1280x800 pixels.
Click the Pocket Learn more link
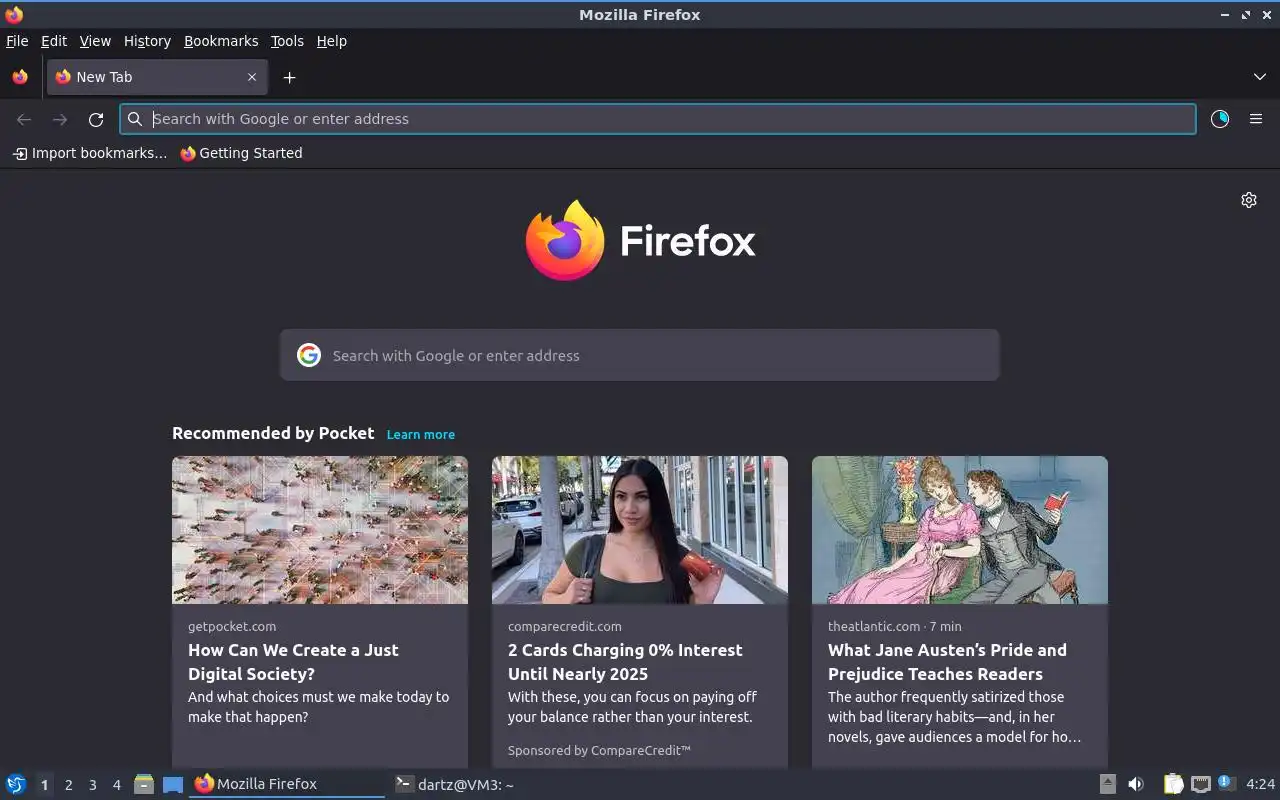pos(421,434)
